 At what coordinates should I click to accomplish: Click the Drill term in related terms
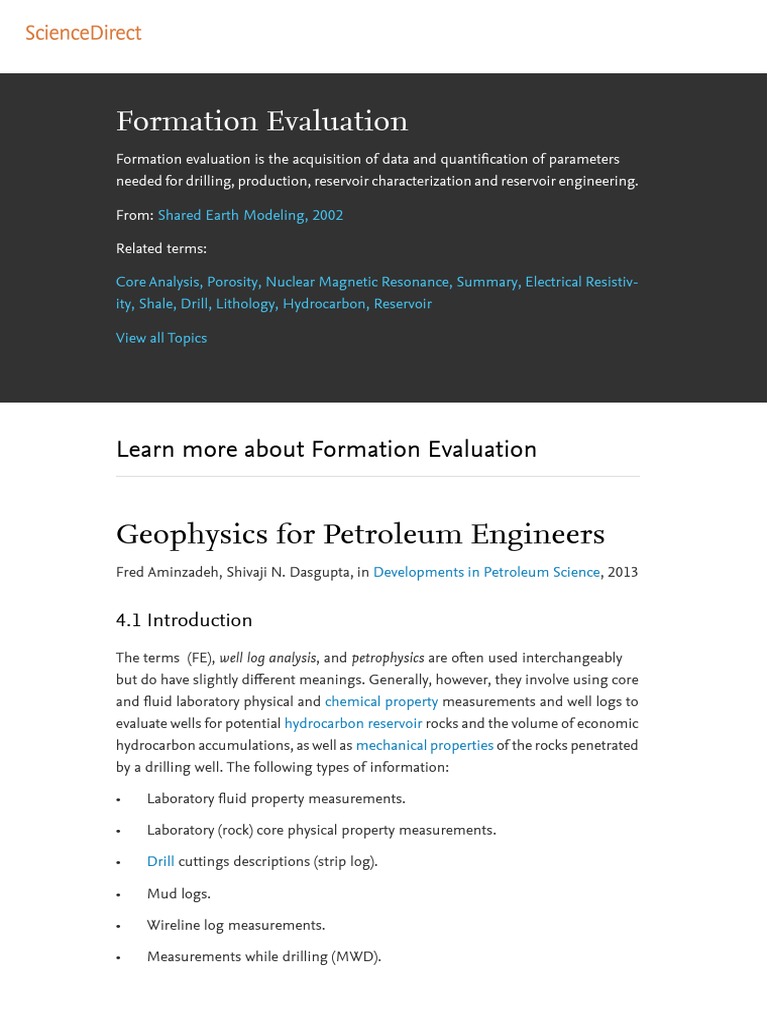(194, 304)
